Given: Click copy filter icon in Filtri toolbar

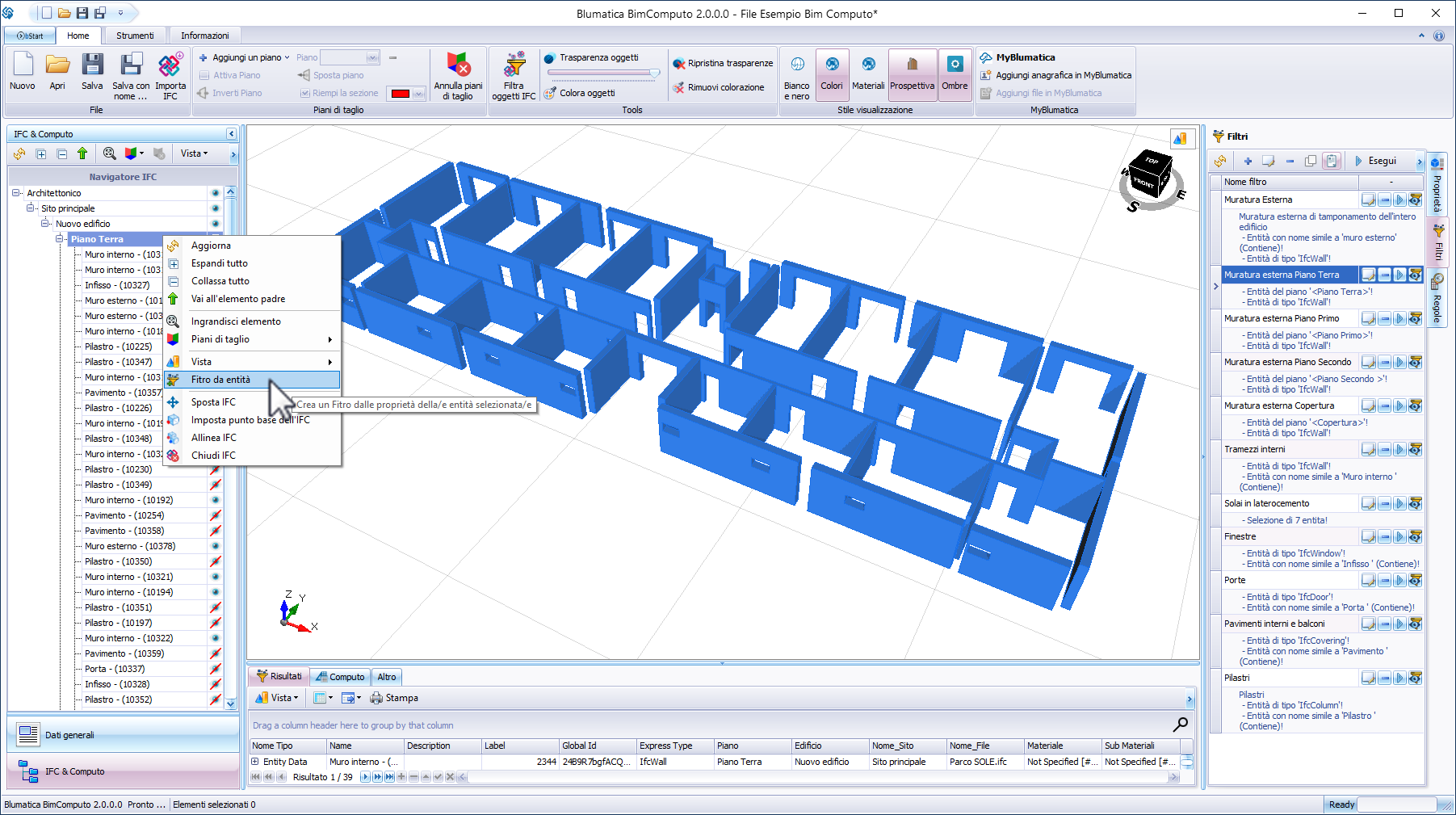Looking at the screenshot, I should (1311, 161).
